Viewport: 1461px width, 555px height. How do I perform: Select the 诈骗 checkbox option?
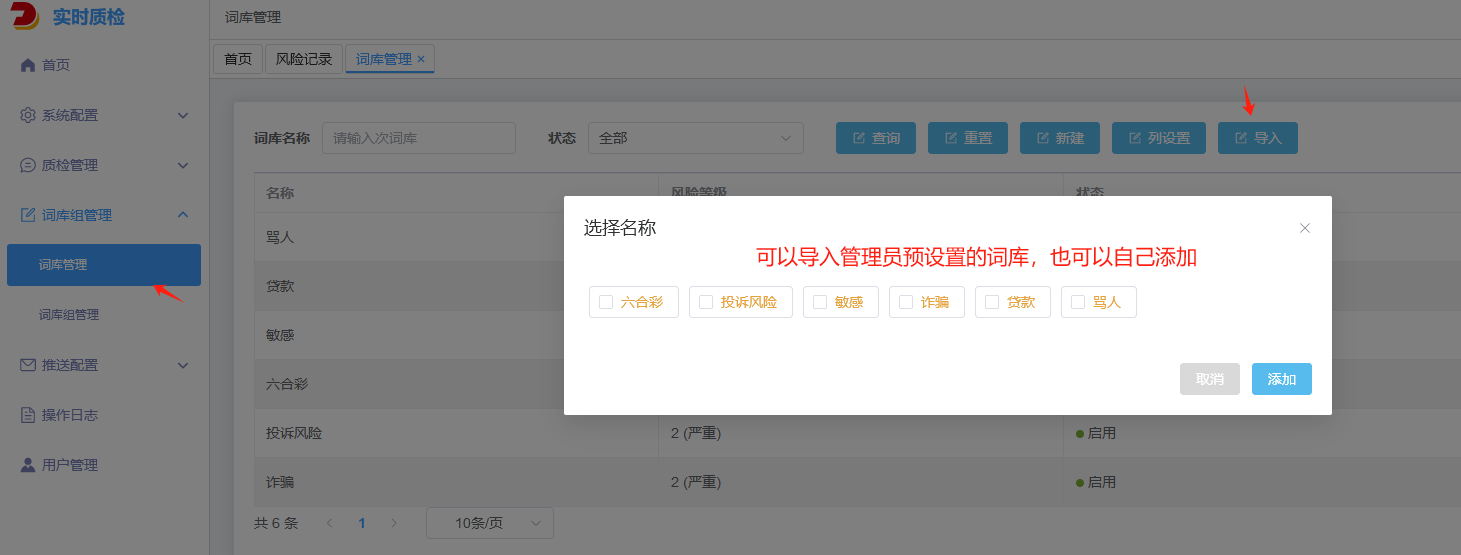pos(906,302)
